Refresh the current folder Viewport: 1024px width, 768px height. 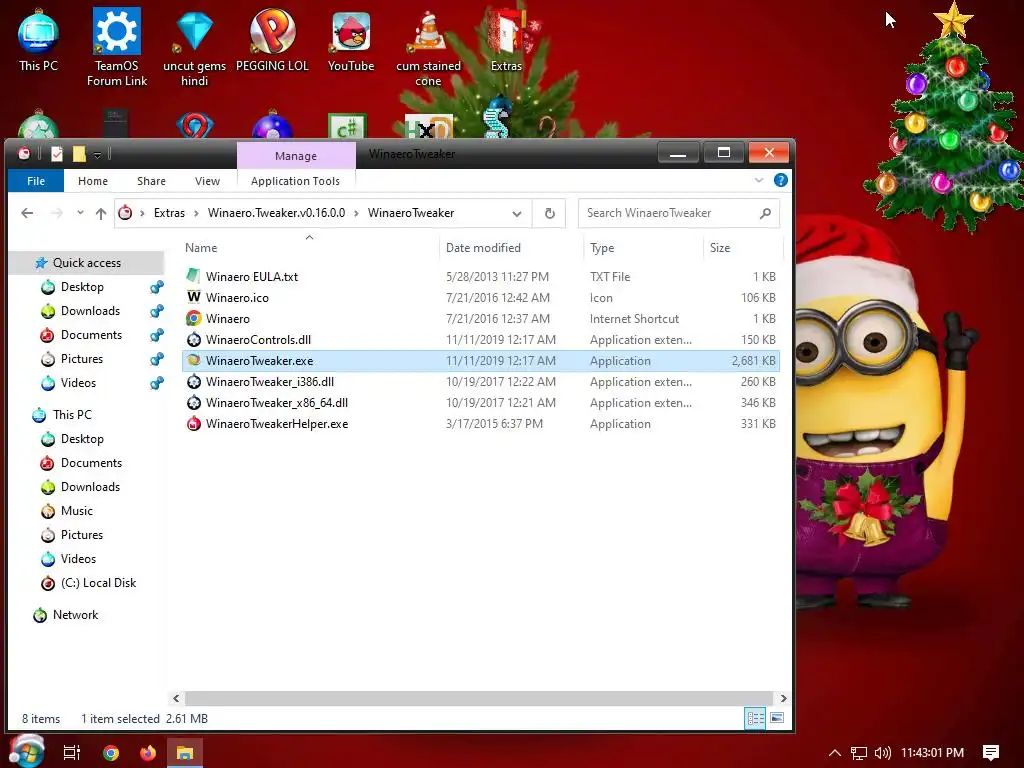[550, 214]
